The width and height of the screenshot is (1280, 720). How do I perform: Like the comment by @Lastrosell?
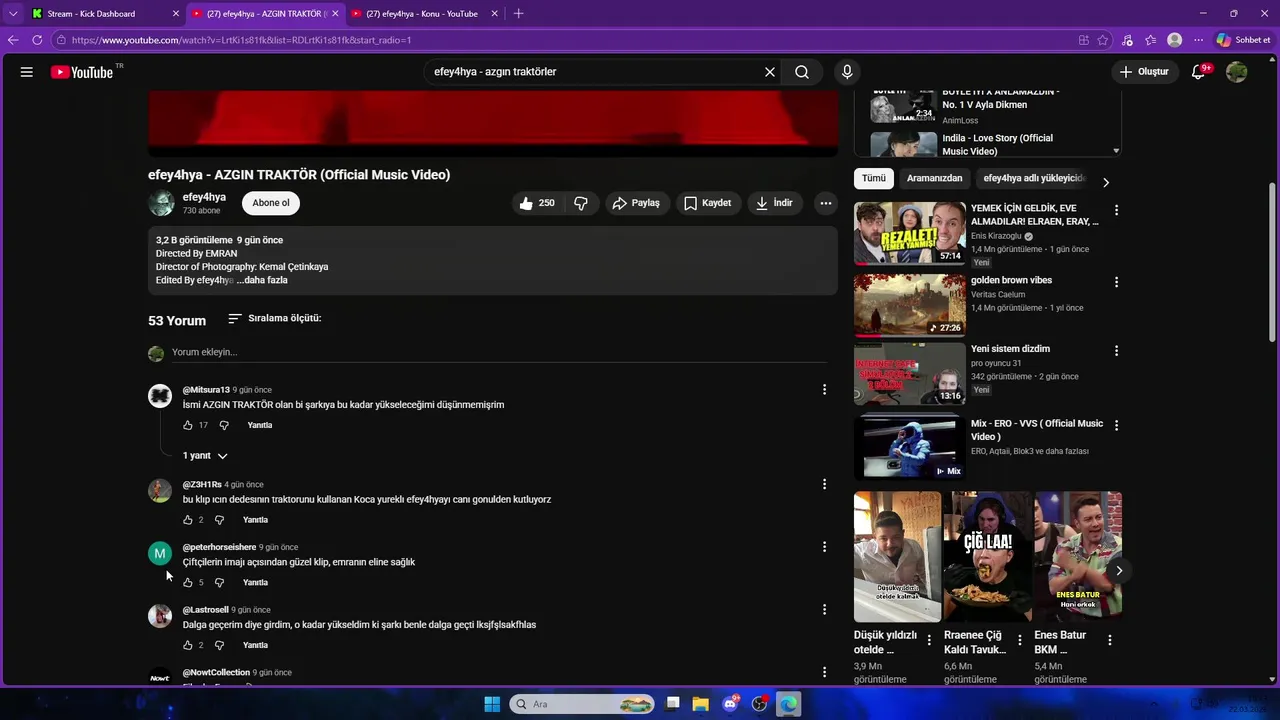pyautogui.click(x=188, y=645)
